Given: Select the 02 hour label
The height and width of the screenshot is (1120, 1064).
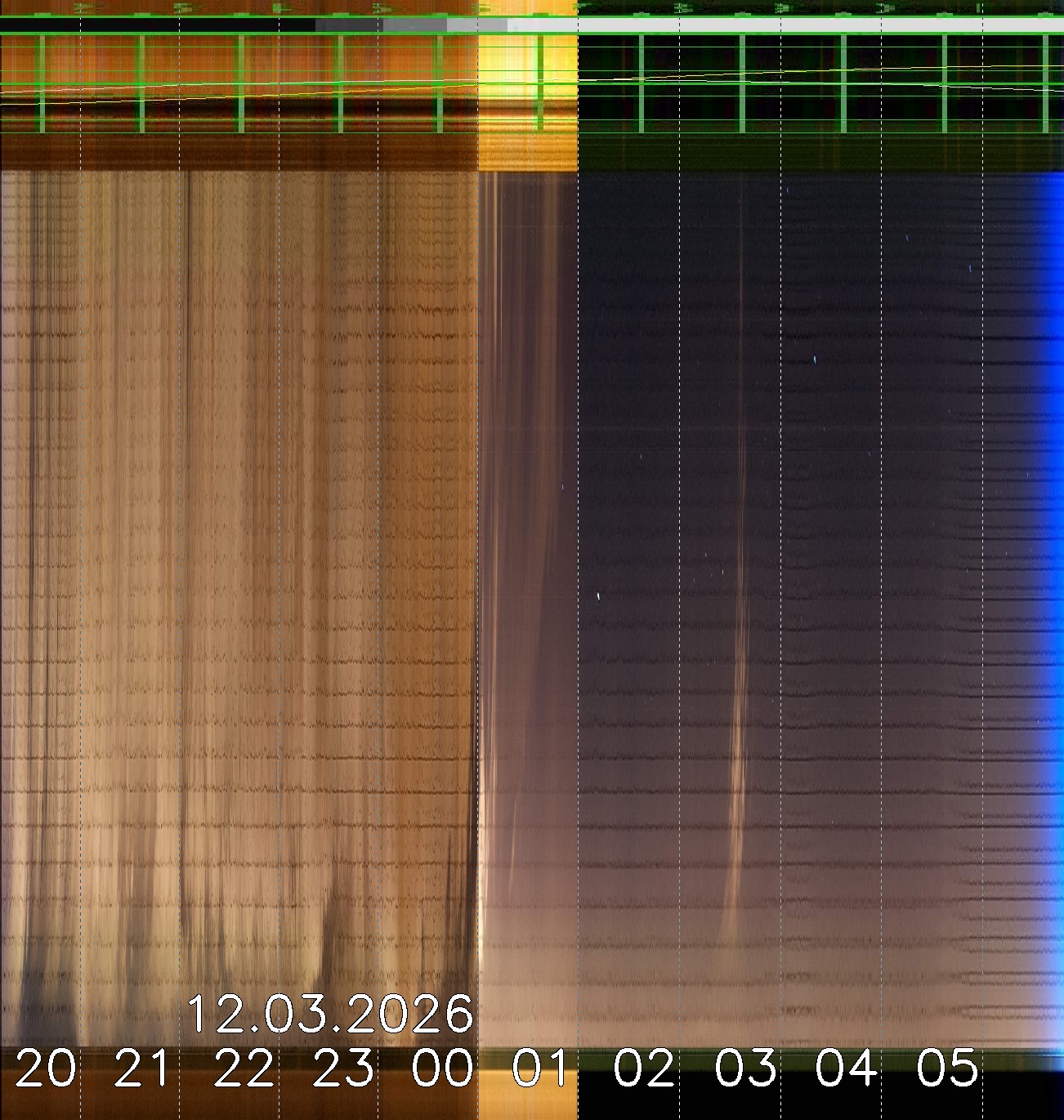Looking at the screenshot, I should [644, 1068].
